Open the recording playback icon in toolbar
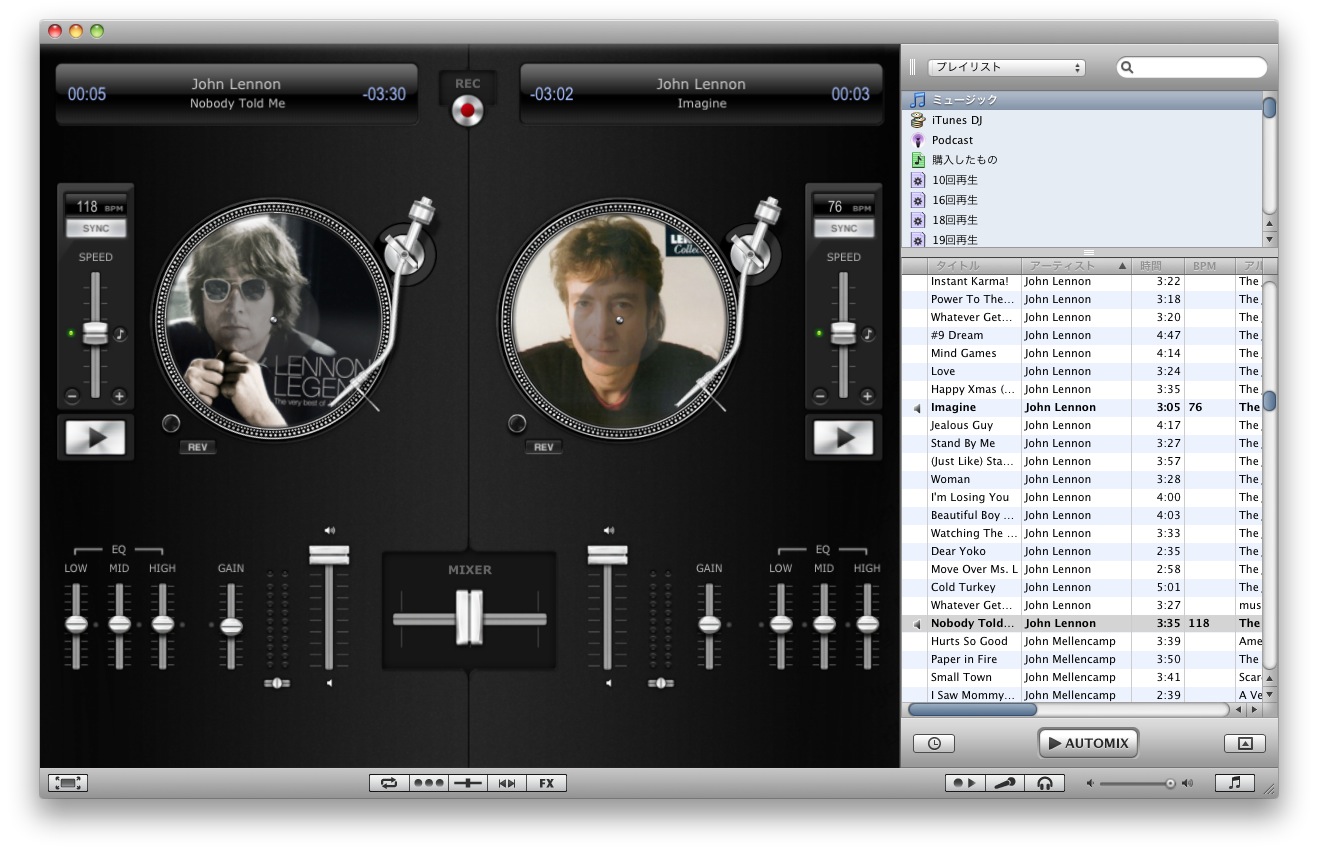The image size is (1318, 858). click(965, 783)
